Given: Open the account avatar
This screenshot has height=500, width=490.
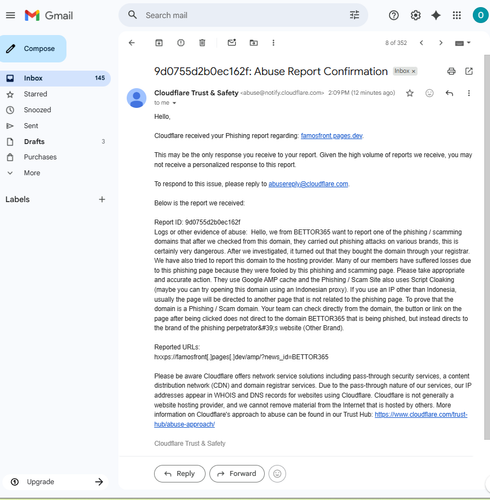Looking at the screenshot, I should pyautogui.click(x=480, y=15).
